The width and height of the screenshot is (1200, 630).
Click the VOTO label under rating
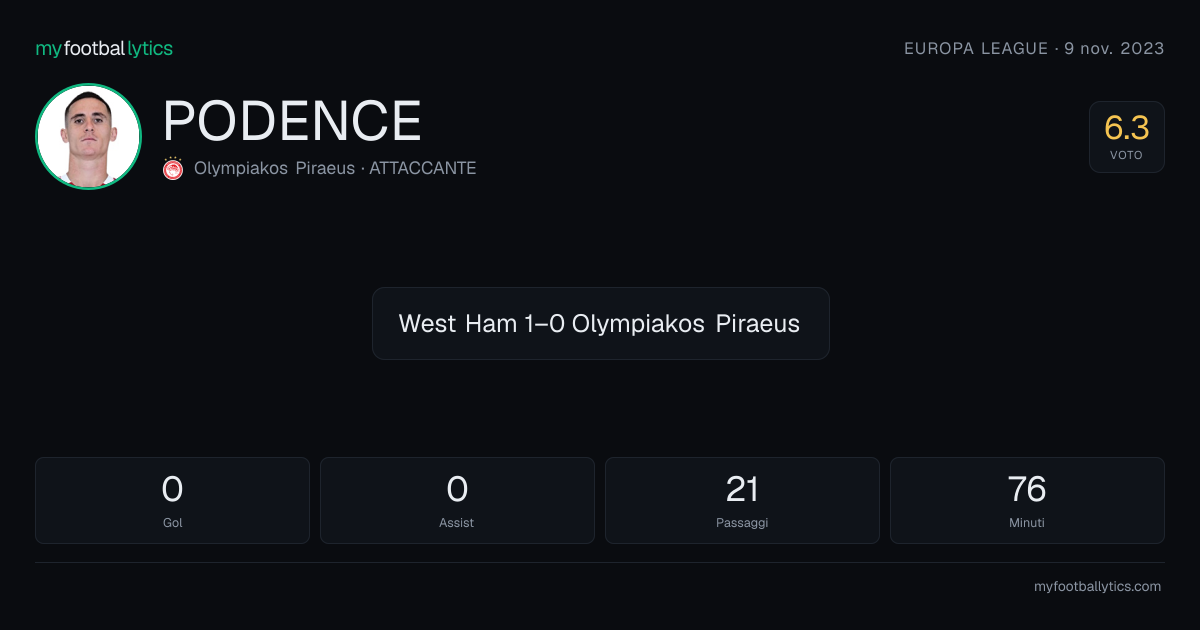[1126, 155]
